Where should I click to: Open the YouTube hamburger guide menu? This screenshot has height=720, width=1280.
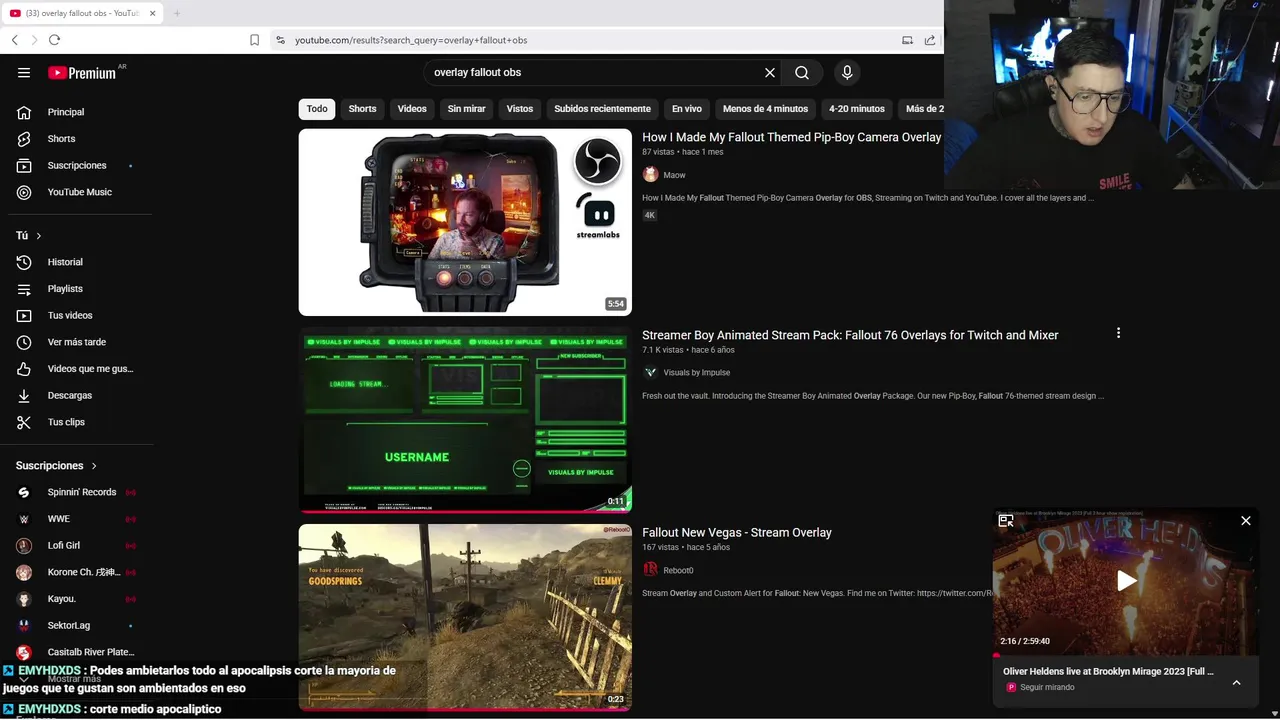click(x=24, y=73)
